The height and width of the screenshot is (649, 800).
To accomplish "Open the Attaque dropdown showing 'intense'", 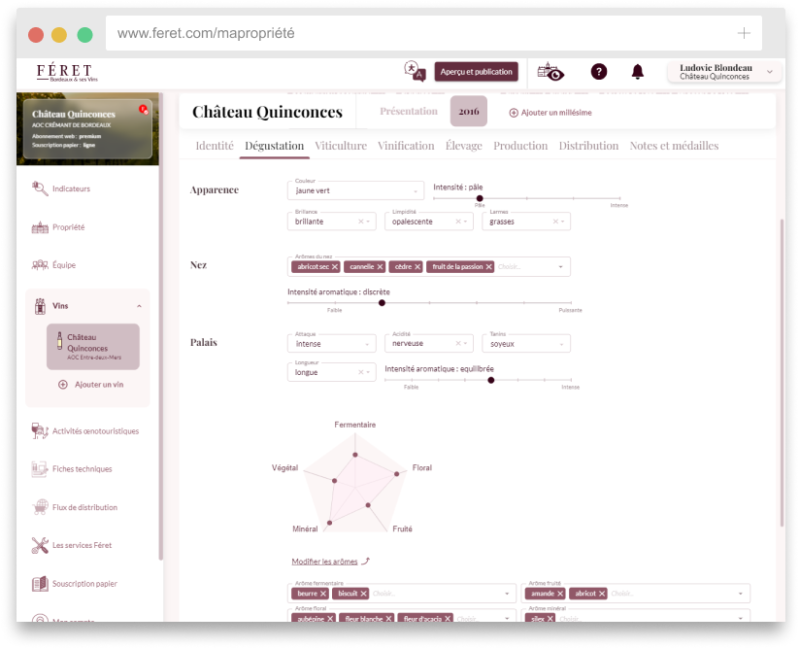I will [332, 344].
